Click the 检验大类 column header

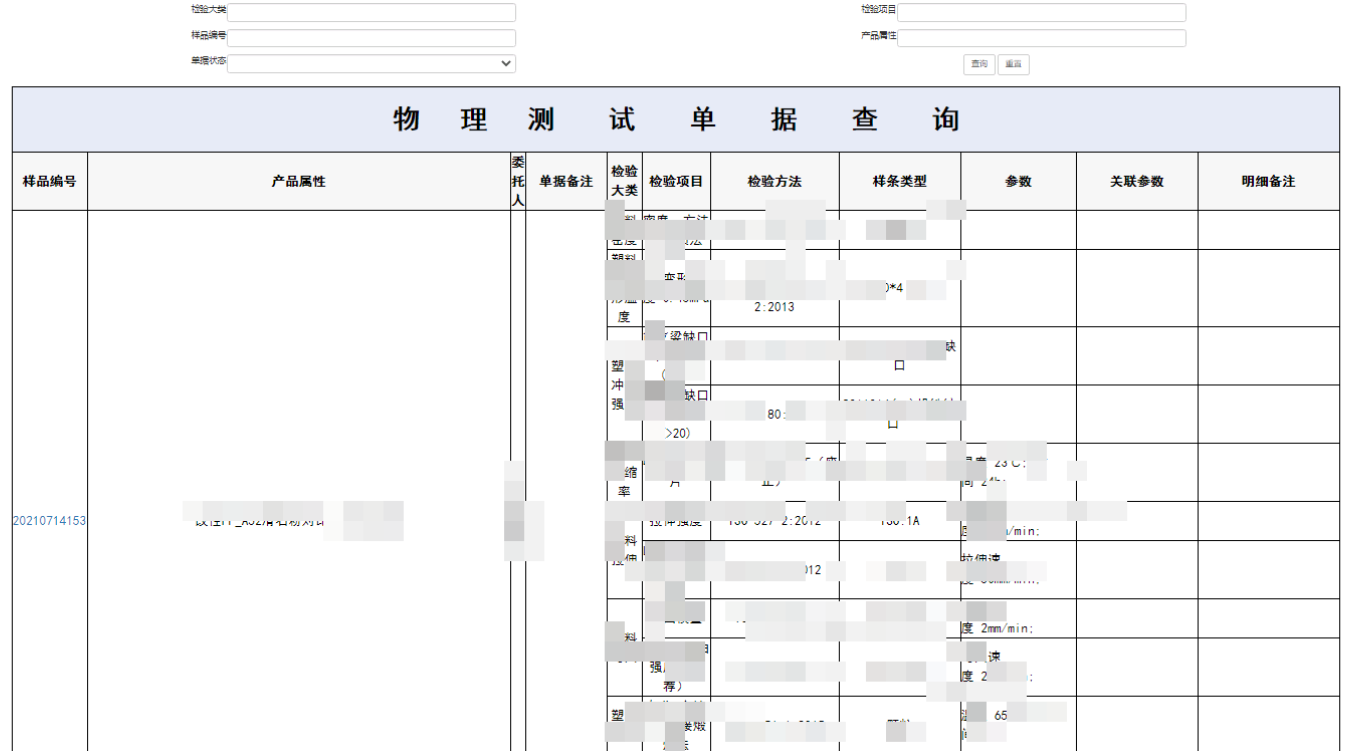tap(624, 181)
